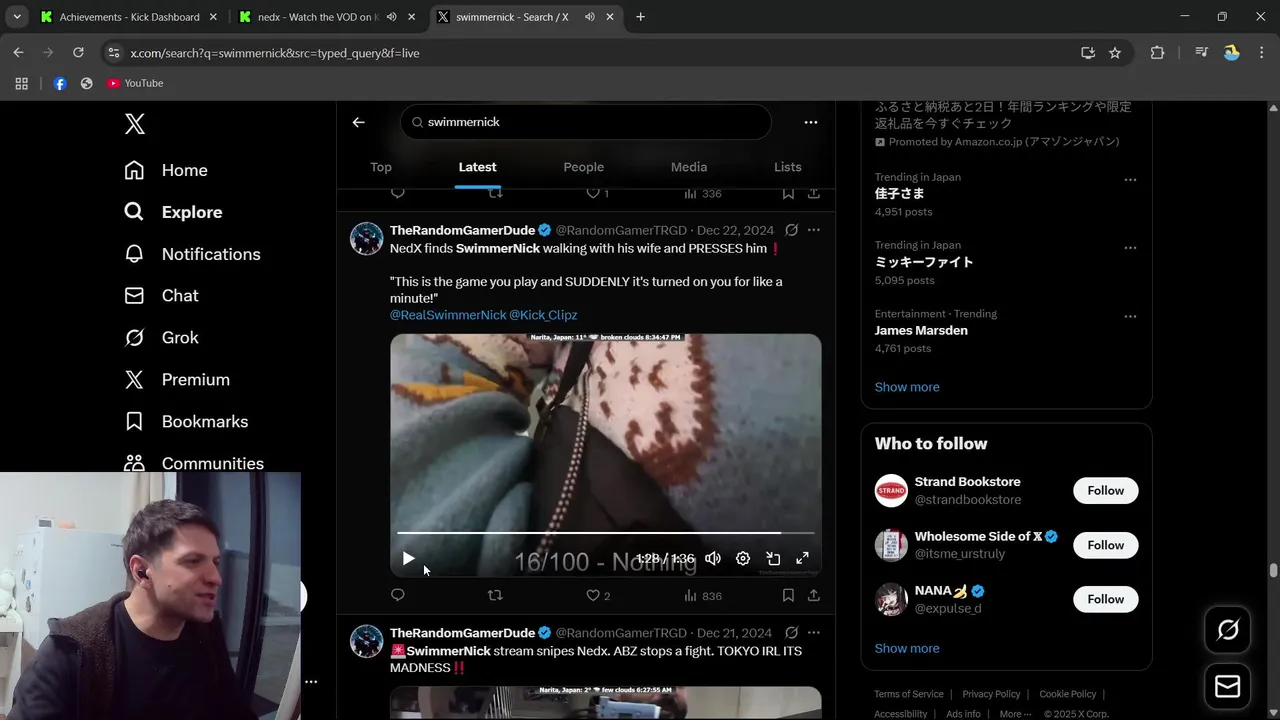Open floating Grok button
This screenshot has width=1280, height=720.
point(1228,630)
